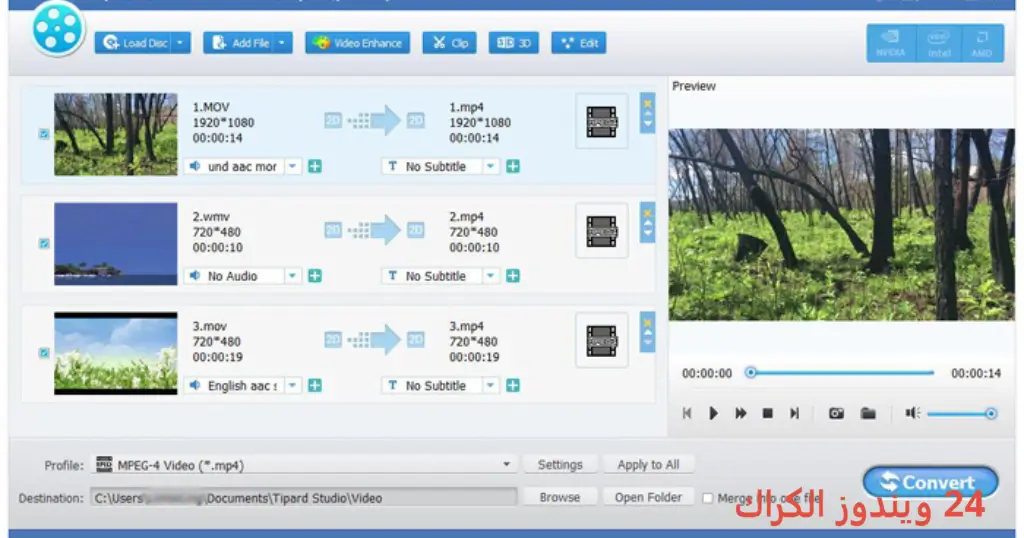Add subtitle to 1.mp4 with plus icon
This screenshot has height=538, width=1024.
click(513, 166)
